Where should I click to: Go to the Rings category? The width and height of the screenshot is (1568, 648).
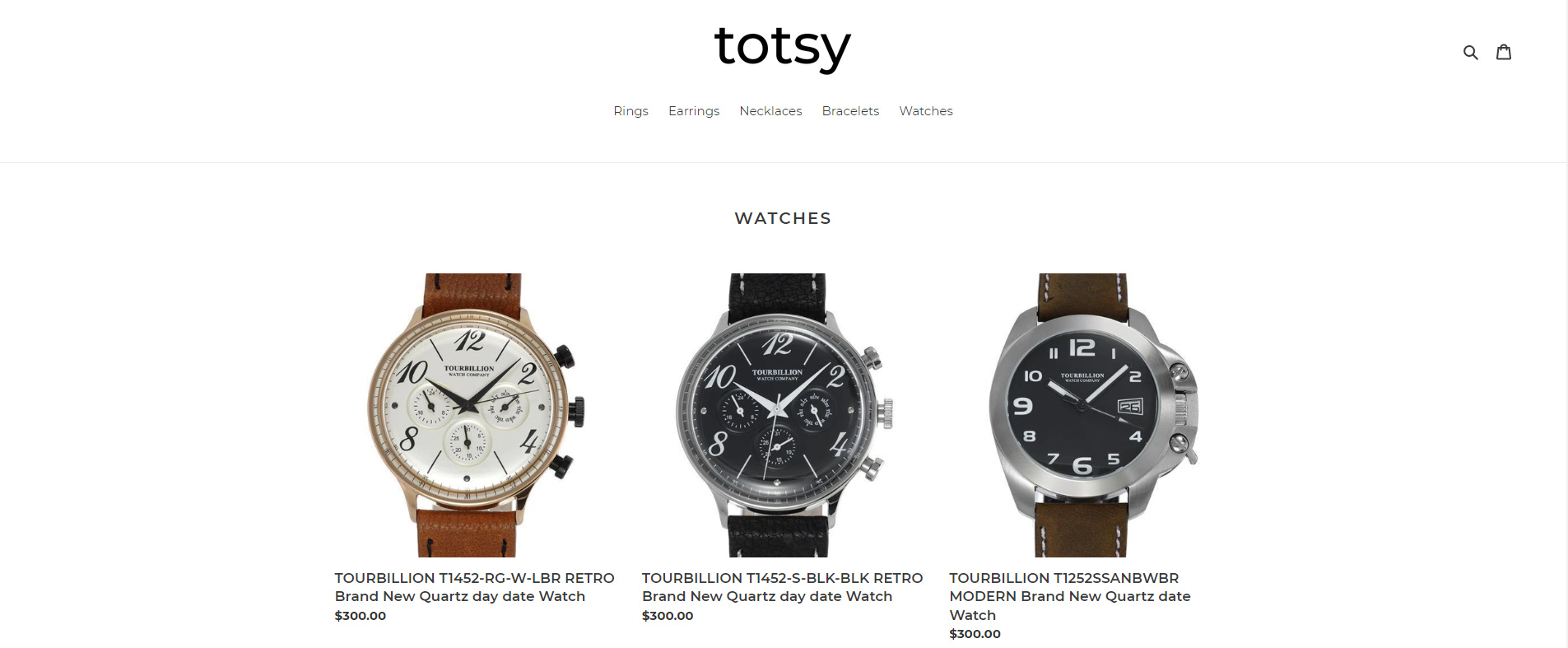(630, 111)
